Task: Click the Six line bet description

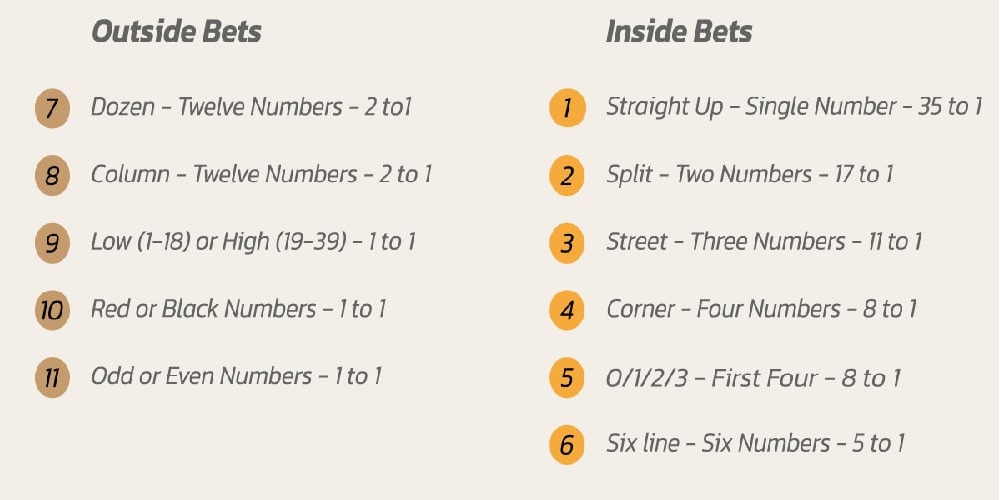Action: (x=756, y=443)
